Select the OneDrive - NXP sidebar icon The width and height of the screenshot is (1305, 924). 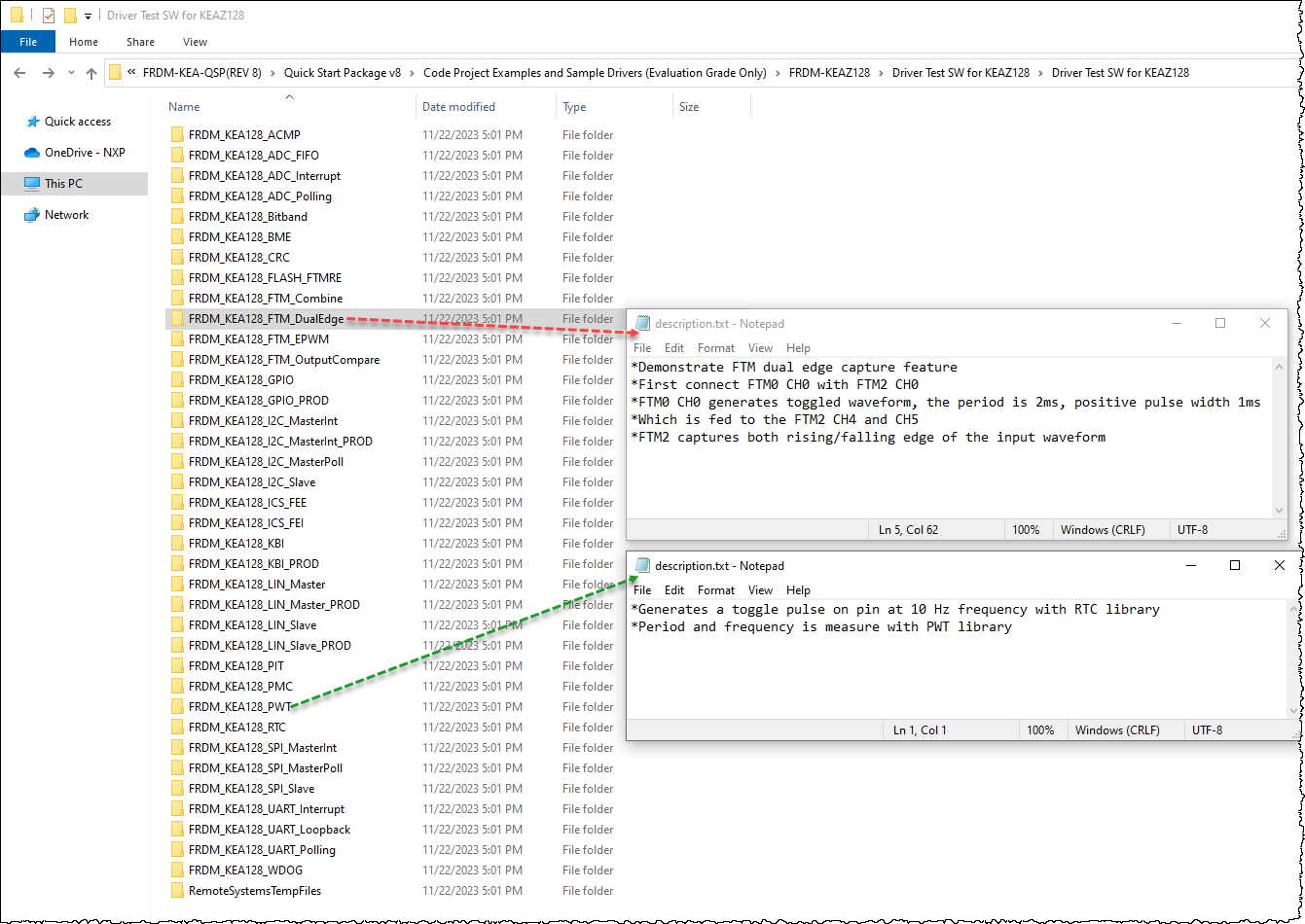click(32, 152)
